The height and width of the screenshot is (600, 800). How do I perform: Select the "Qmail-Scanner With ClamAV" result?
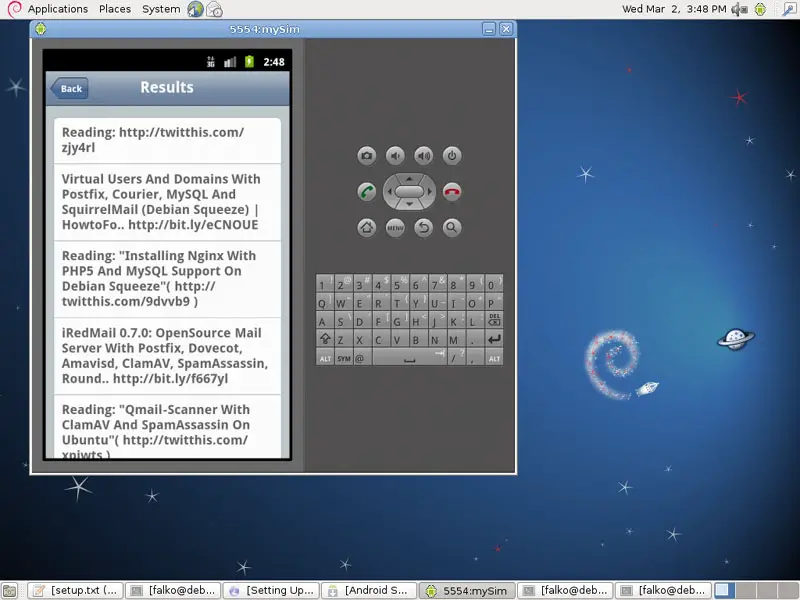(167, 427)
